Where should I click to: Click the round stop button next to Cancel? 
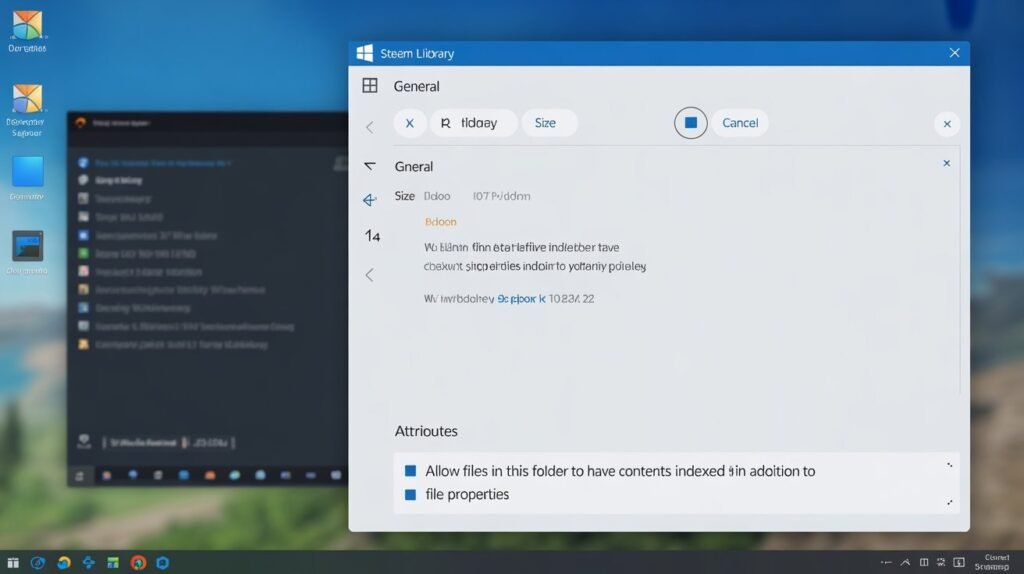pyautogui.click(x=690, y=123)
